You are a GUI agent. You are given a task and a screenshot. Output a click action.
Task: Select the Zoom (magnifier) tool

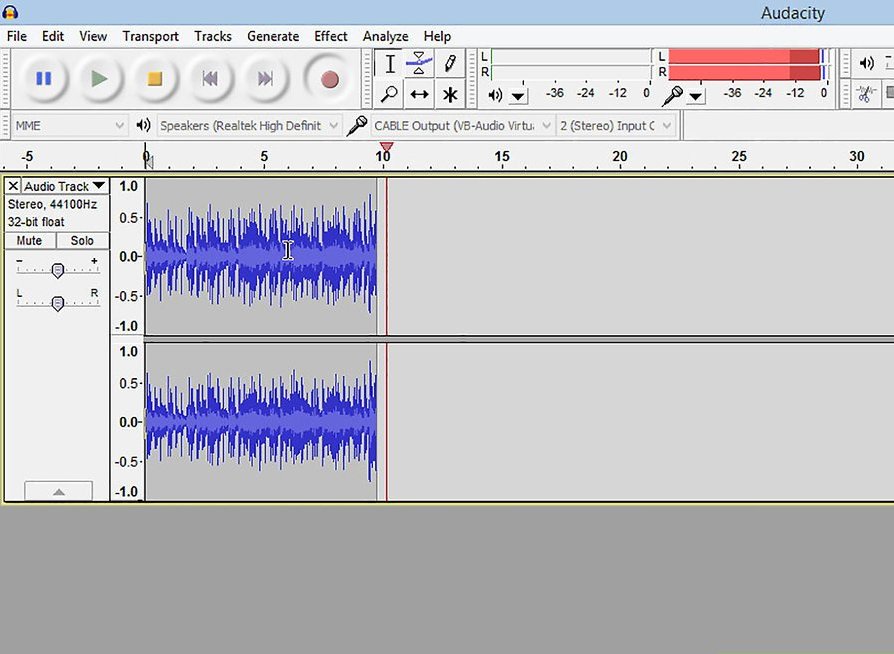pos(389,94)
